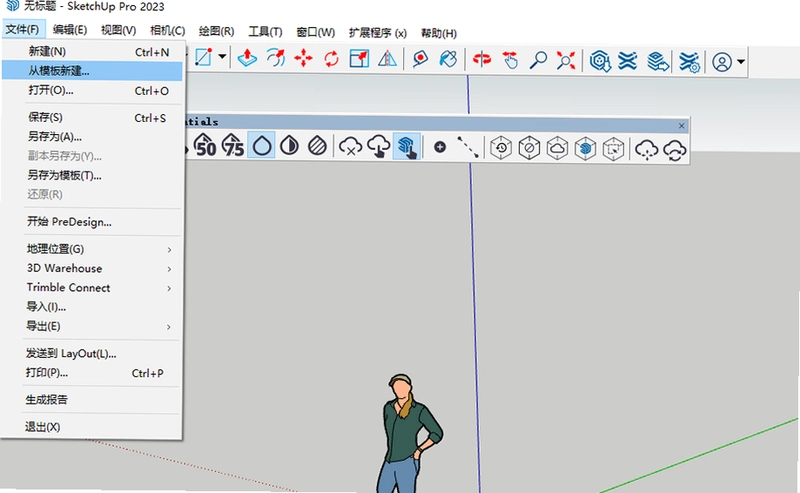Screen dimensions: 800x493
Task: Click the dashed line with endpoints icon
Action: pyautogui.click(x=468, y=147)
